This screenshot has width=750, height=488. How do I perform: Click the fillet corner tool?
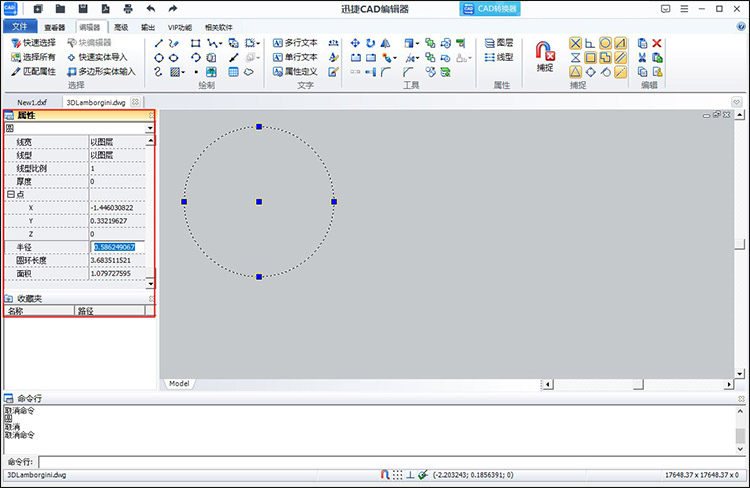tap(386, 72)
